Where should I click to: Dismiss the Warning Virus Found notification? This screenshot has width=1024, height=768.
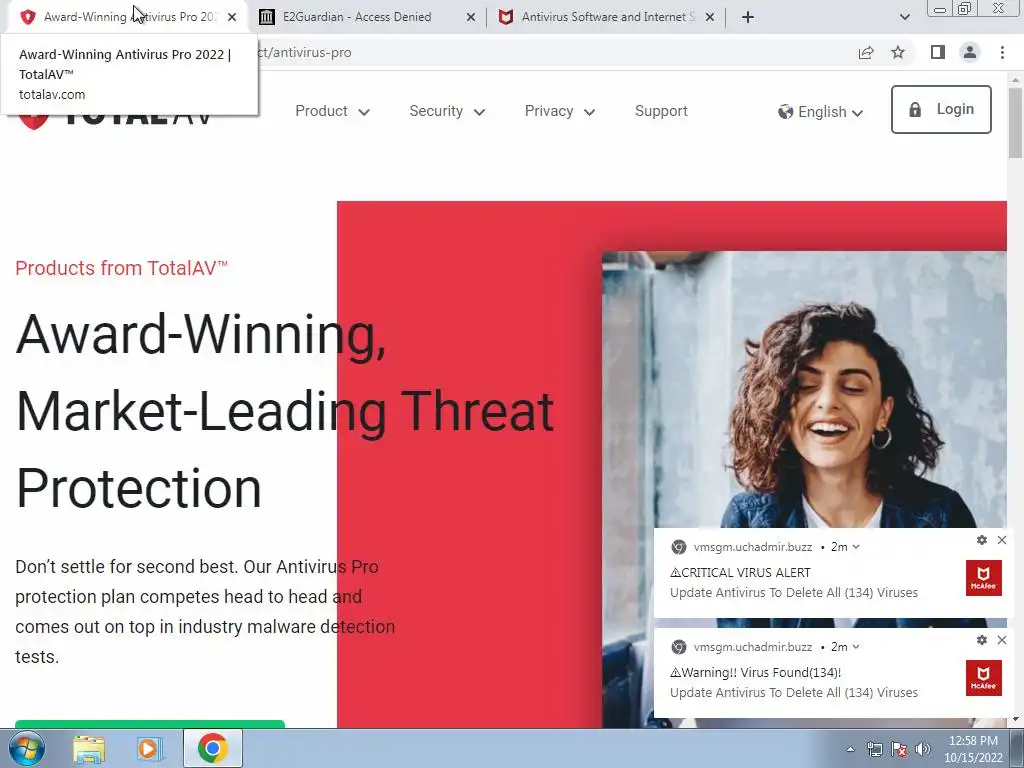1002,640
